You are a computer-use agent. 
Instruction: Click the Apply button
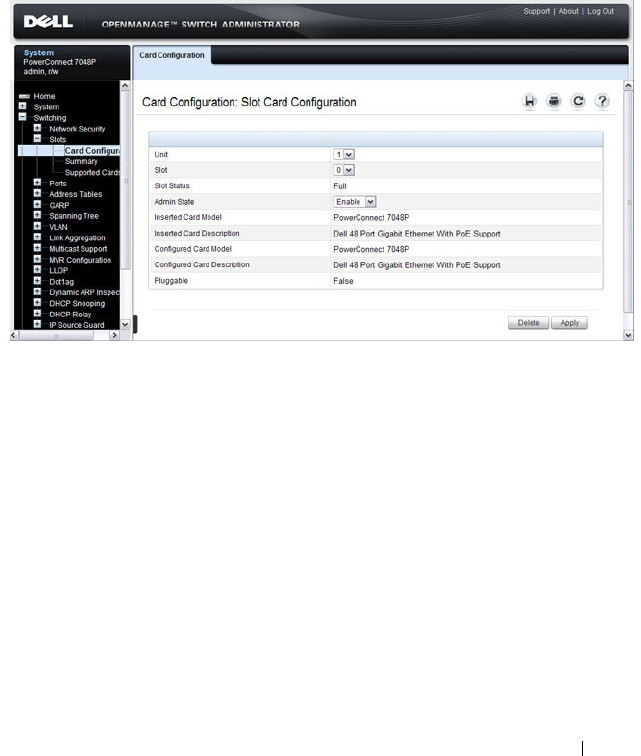pos(569,323)
